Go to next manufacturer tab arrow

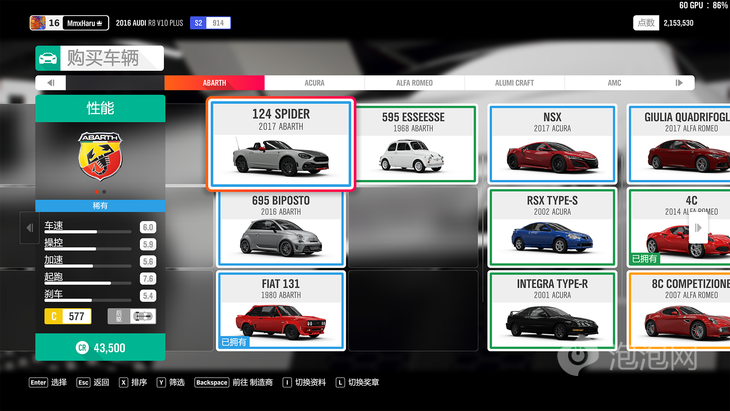tap(679, 83)
